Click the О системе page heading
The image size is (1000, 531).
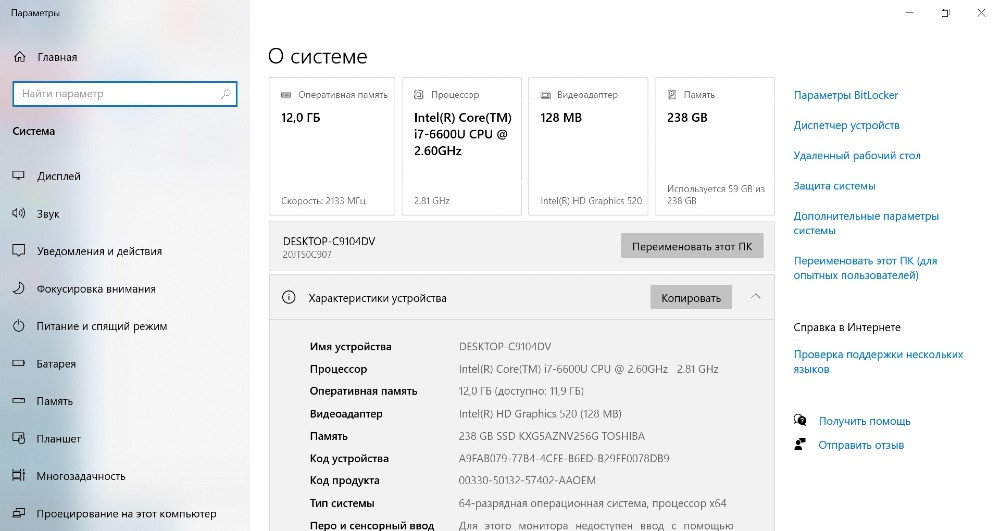(x=318, y=56)
